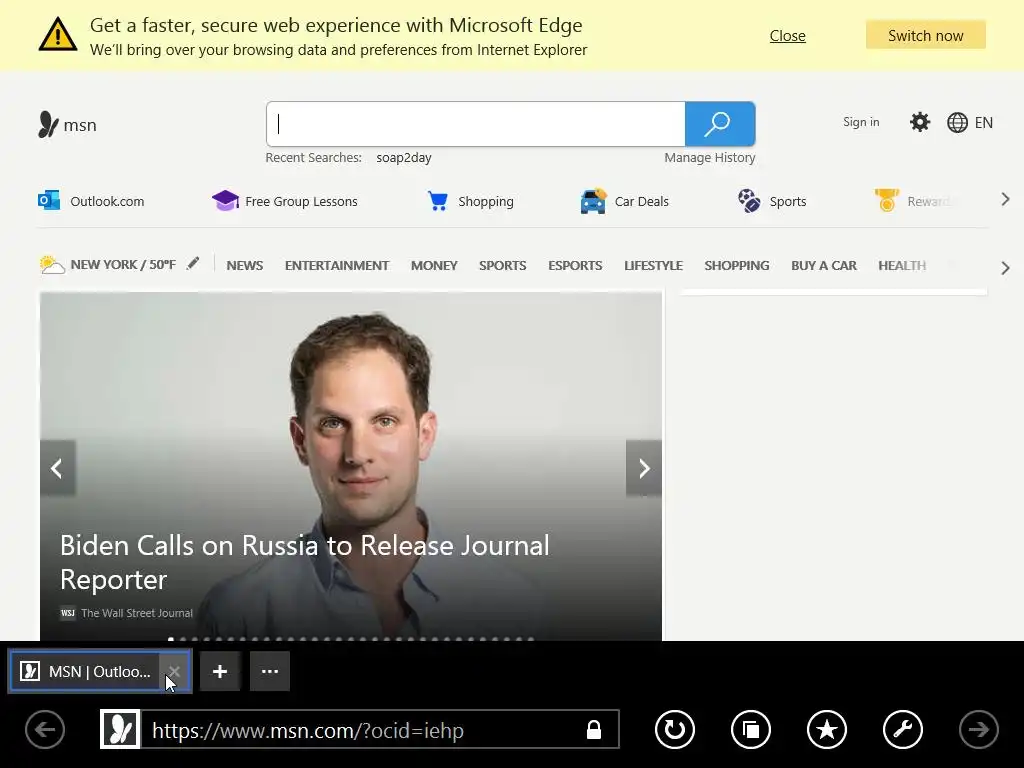The height and width of the screenshot is (768, 1024).
Task: Click the lock security icon
Action: pyautogui.click(x=594, y=729)
